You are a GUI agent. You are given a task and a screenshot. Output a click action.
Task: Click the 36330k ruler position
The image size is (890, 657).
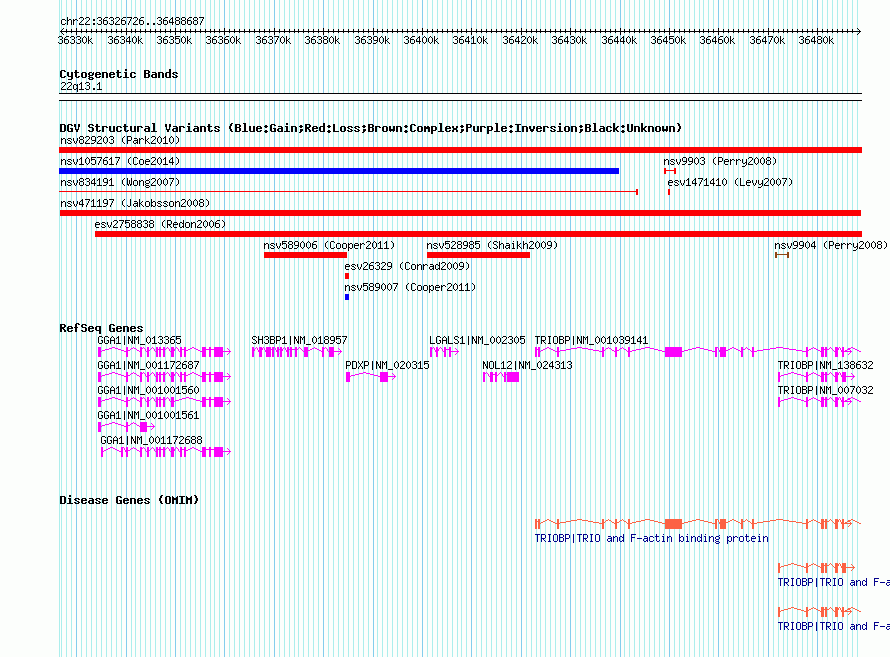[x=75, y=40]
